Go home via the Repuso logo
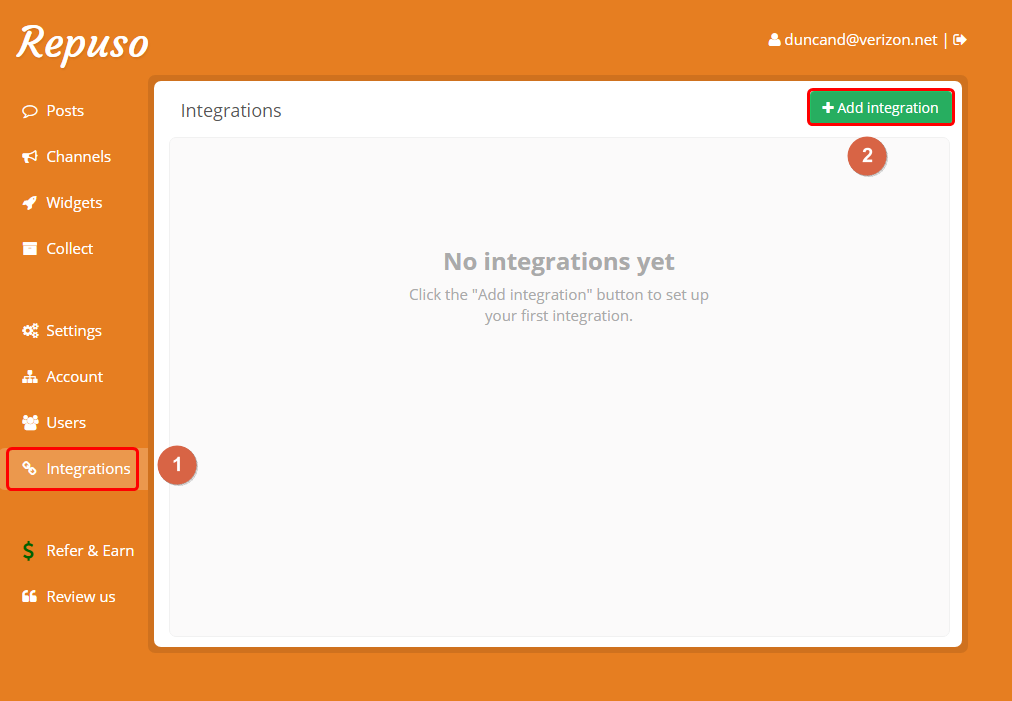The width and height of the screenshot is (1012, 701). pyautogui.click(x=83, y=42)
